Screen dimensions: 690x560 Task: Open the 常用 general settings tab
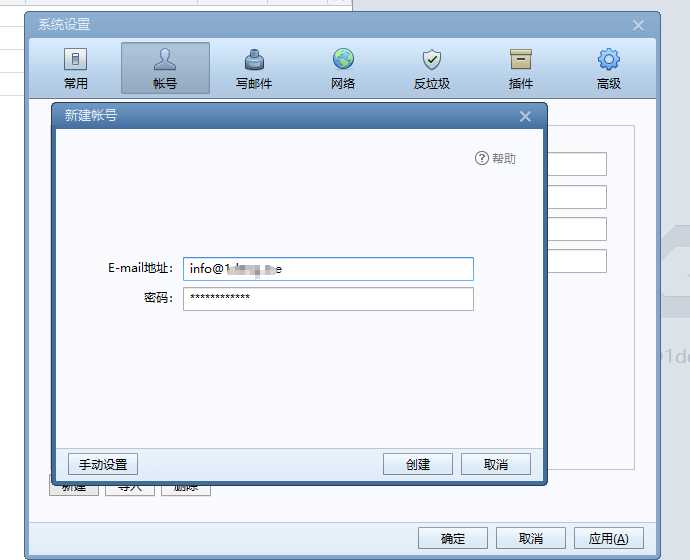76,69
